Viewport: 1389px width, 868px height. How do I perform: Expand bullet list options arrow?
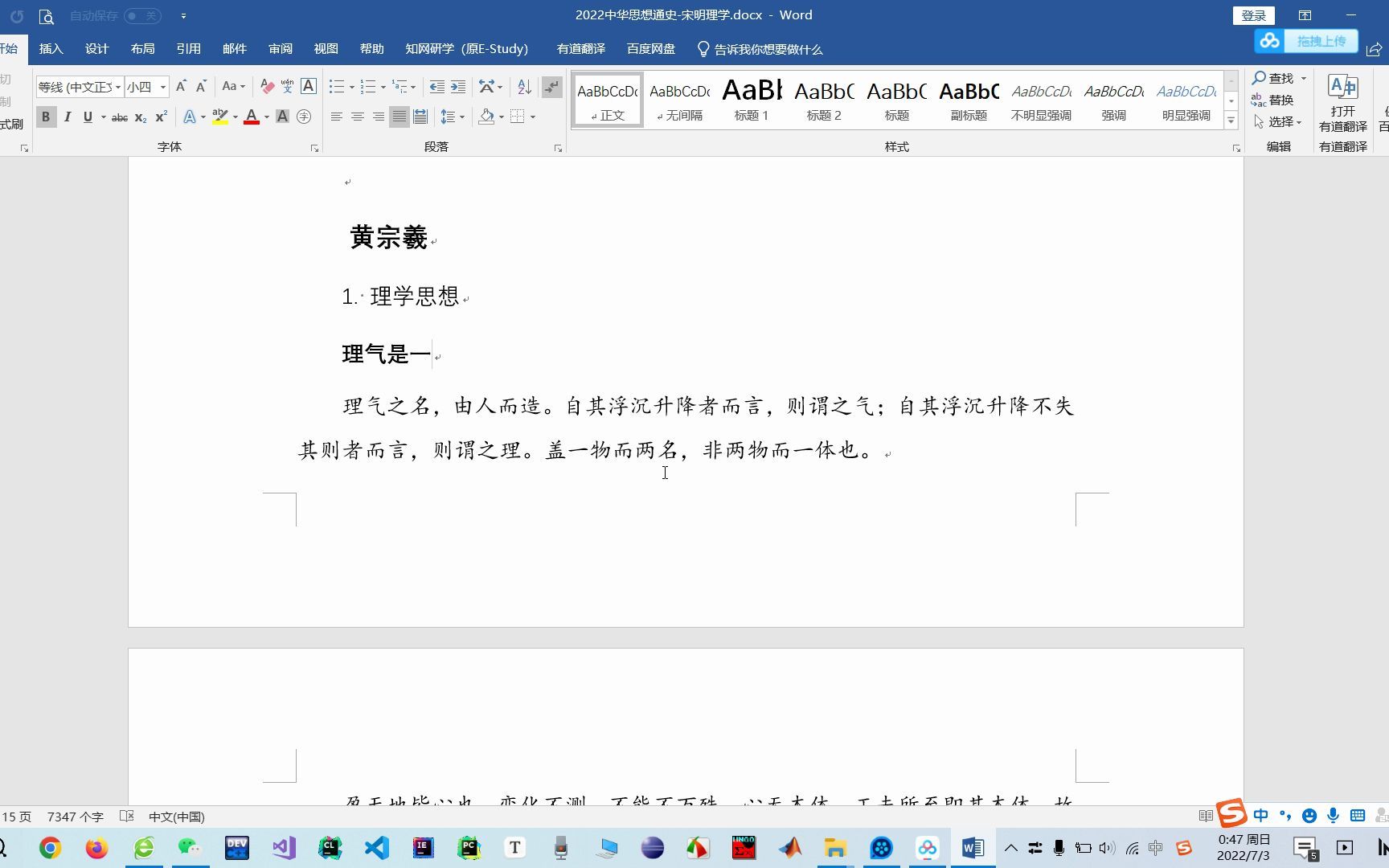pyautogui.click(x=352, y=87)
